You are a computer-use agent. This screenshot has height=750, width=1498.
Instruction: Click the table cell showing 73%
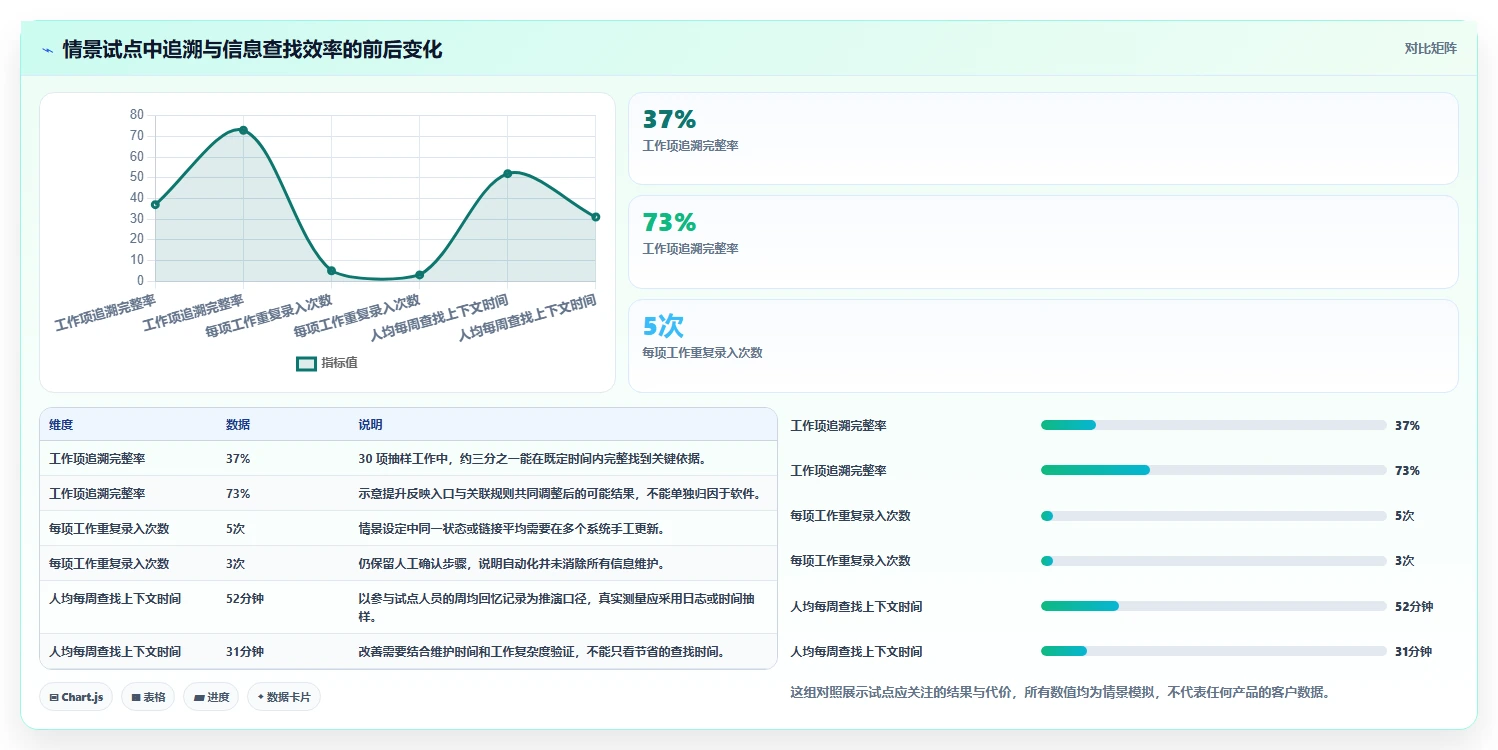[x=238, y=494]
